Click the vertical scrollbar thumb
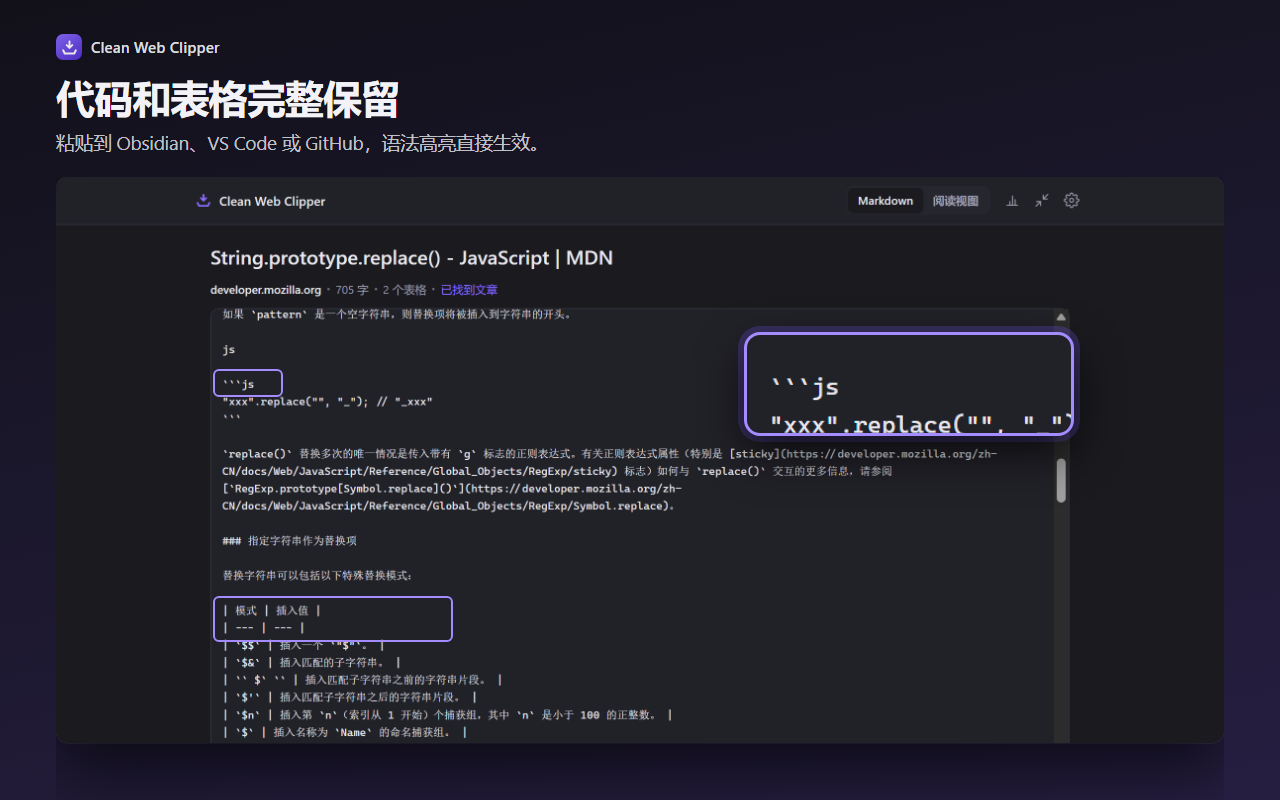This screenshot has width=1280, height=800. point(1061,480)
